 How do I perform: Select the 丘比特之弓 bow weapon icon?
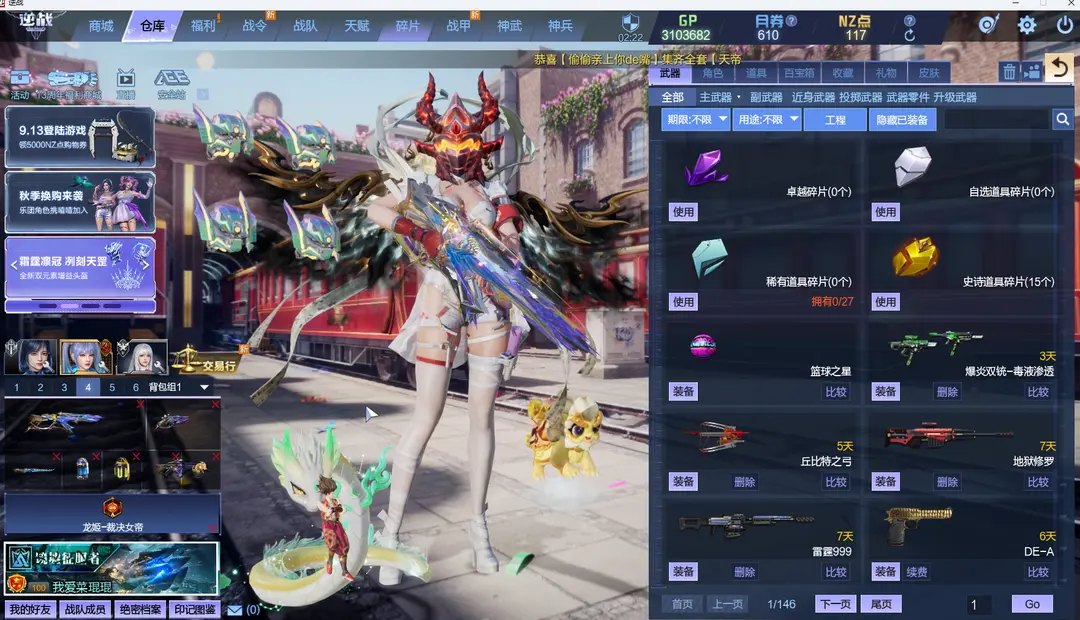point(718,436)
